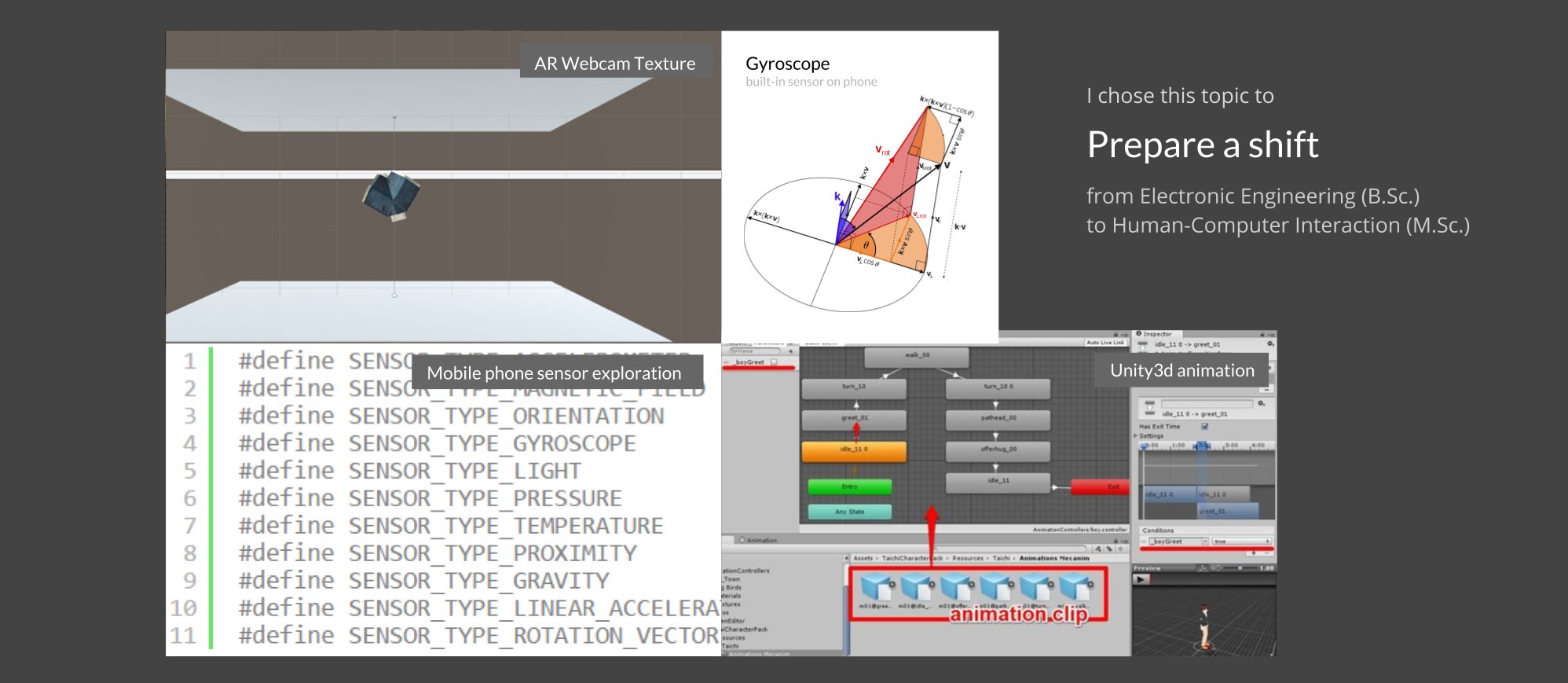The image size is (1568, 683).
Task: Click the search-by-label tag icon in Project panel
Action: pyautogui.click(x=1108, y=549)
